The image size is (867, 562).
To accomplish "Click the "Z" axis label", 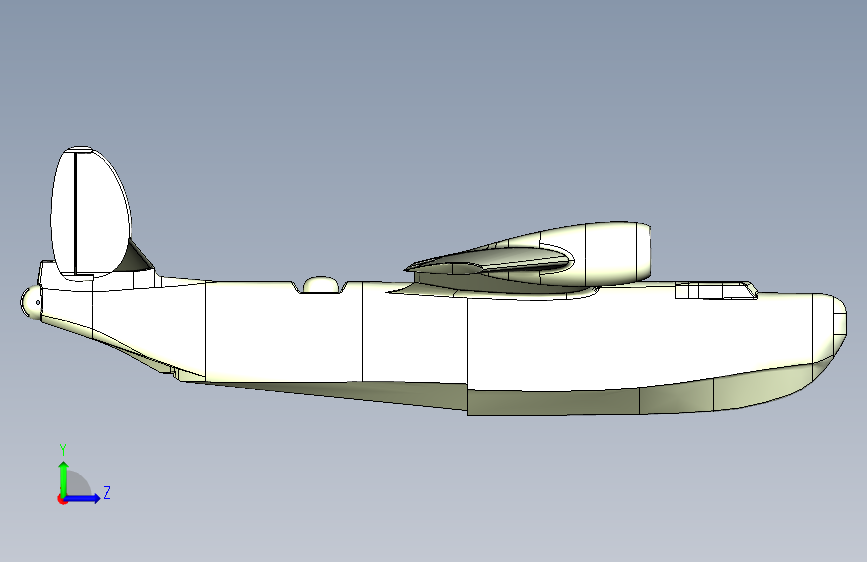I will (x=107, y=492).
